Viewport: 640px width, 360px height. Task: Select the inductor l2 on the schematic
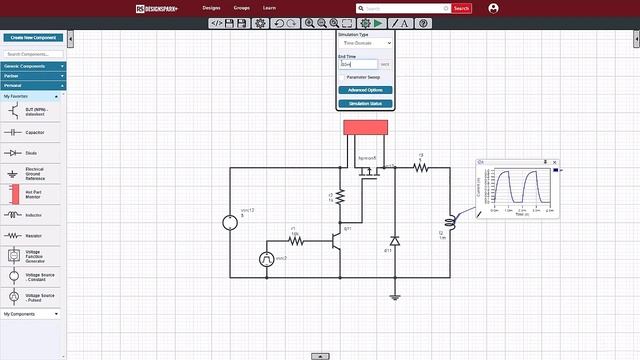click(450, 222)
